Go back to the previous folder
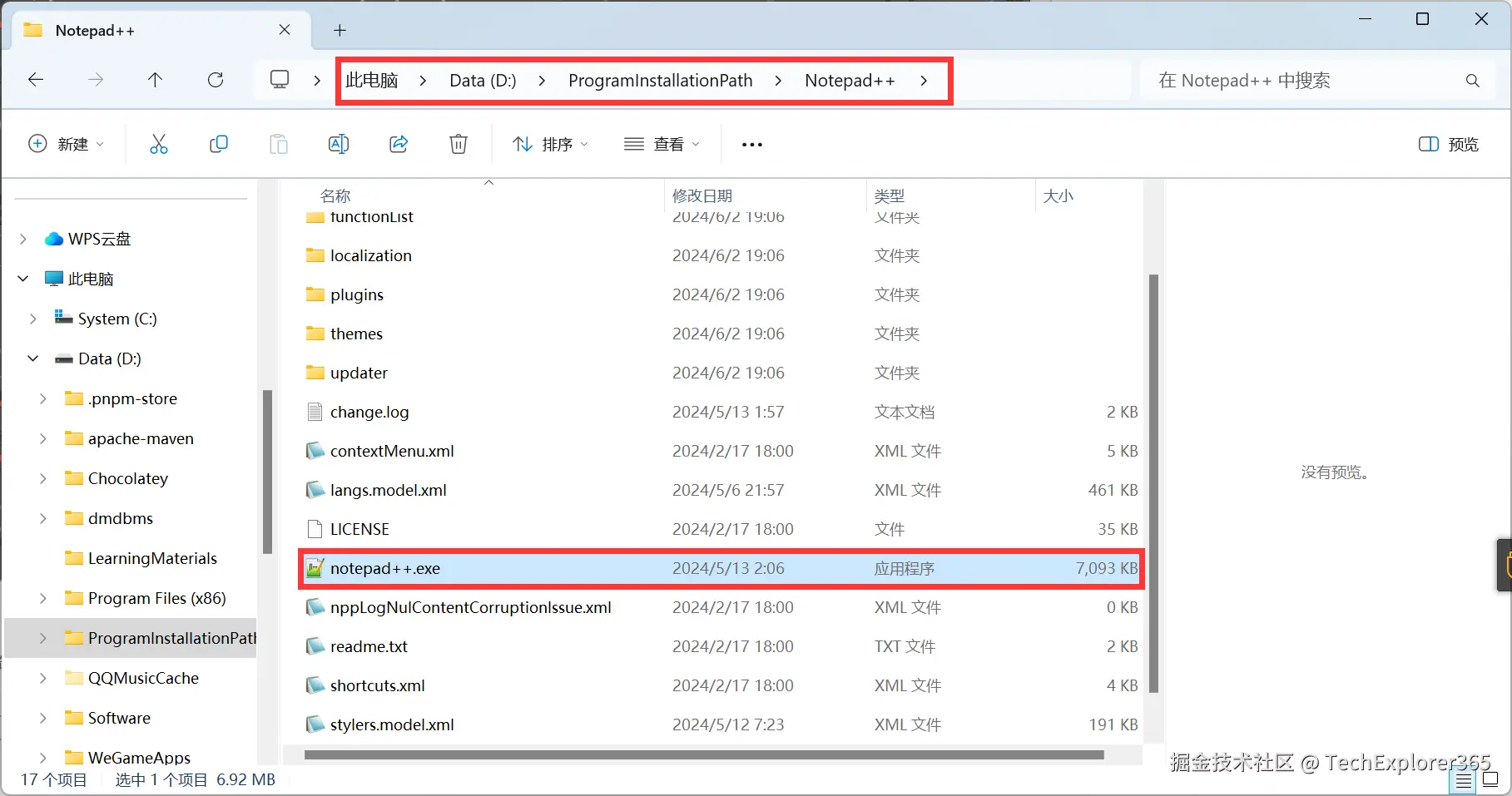The height and width of the screenshot is (796, 1512). (x=36, y=80)
